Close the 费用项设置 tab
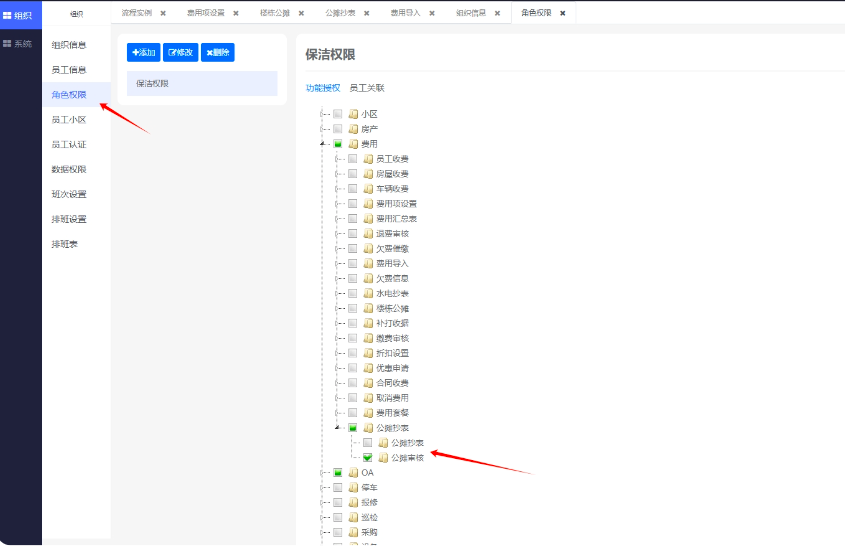Image resolution: width=845 pixels, height=554 pixels. [x=236, y=13]
